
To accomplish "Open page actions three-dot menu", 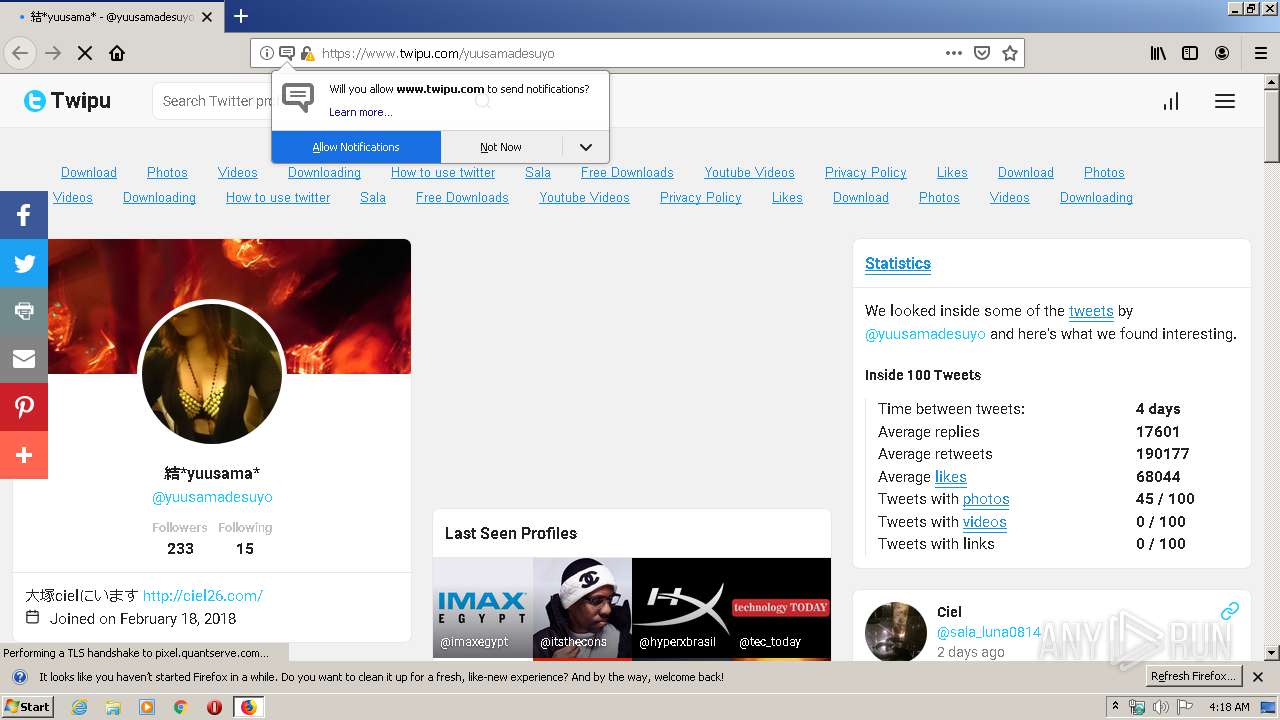I will point(954,53).
